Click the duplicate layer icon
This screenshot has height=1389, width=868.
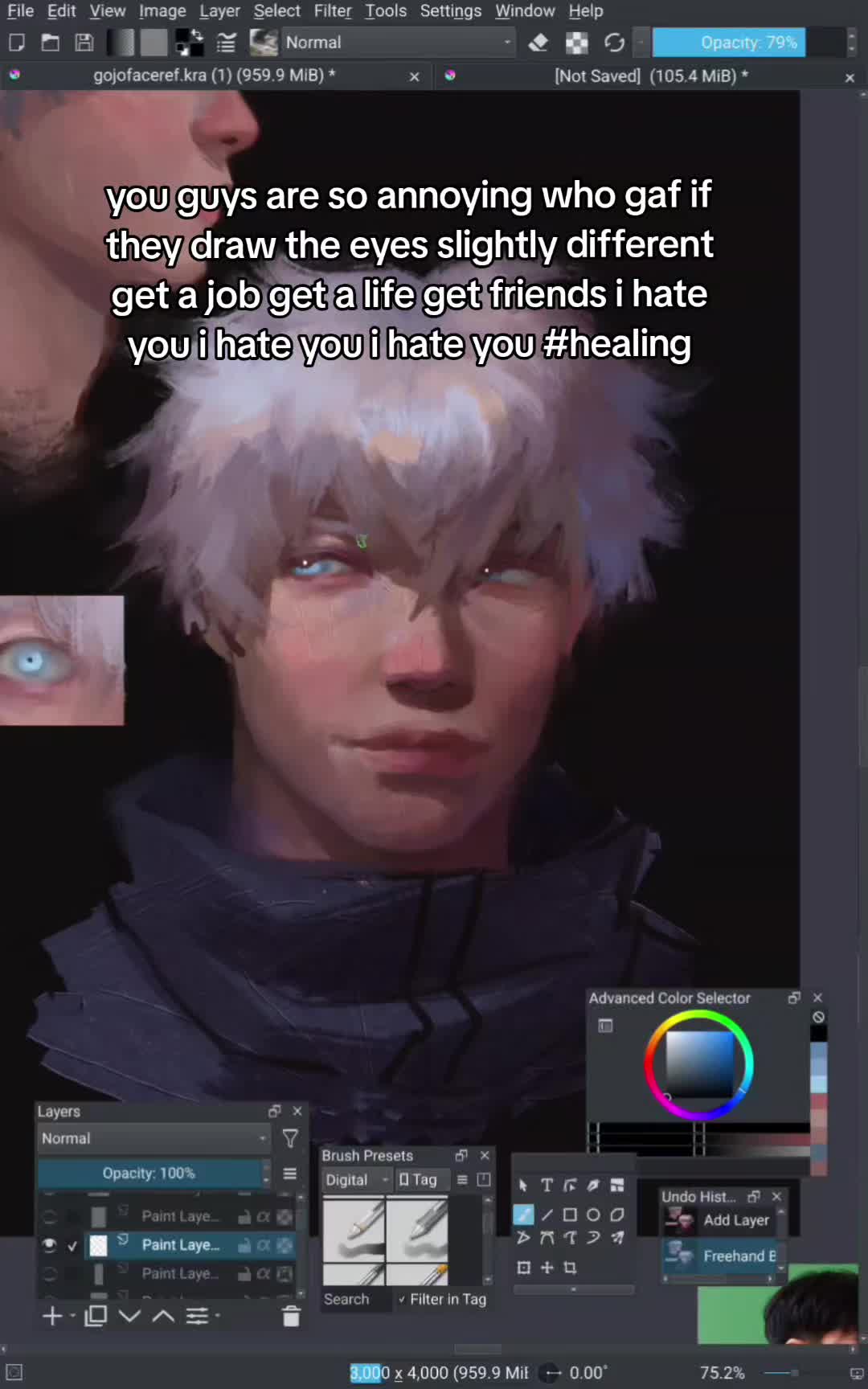tap(96, 1316)
